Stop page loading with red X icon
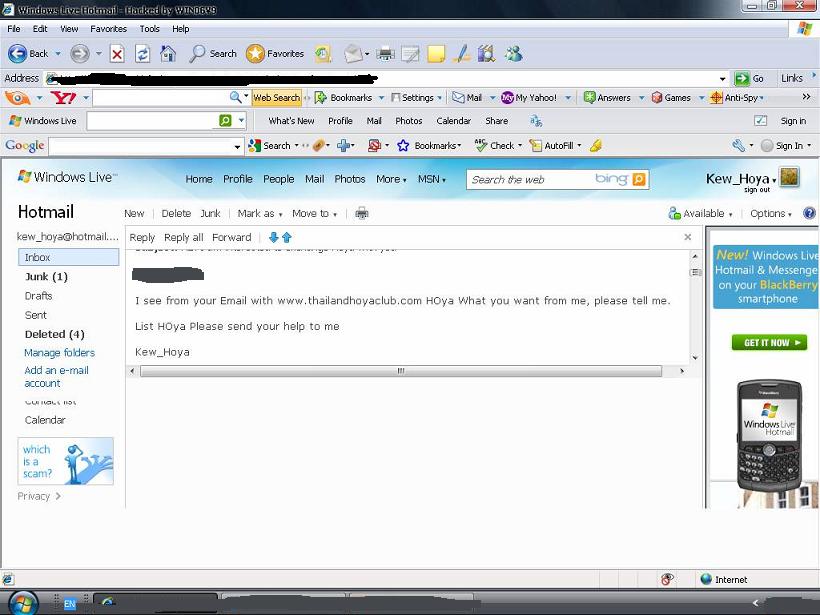This screenshot has height=615, width=820. (117, 53)
